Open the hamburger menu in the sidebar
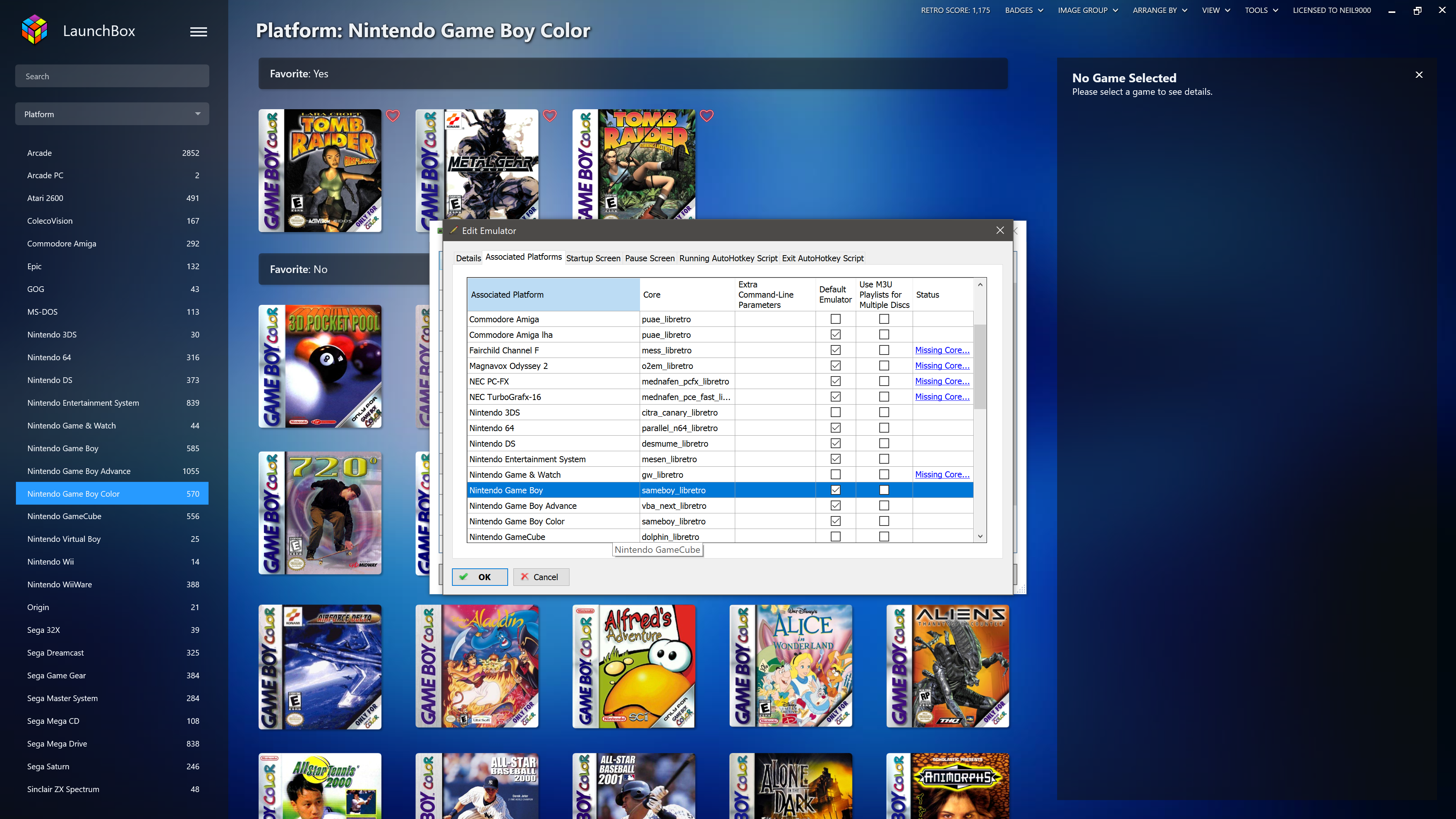The height and width of the screenshot is (819, 1456). click(x=198, y=31)
